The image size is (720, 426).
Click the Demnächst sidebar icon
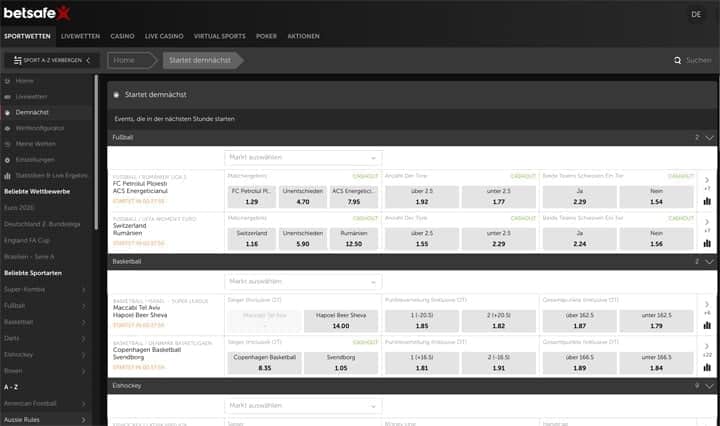tap(7, 112)
